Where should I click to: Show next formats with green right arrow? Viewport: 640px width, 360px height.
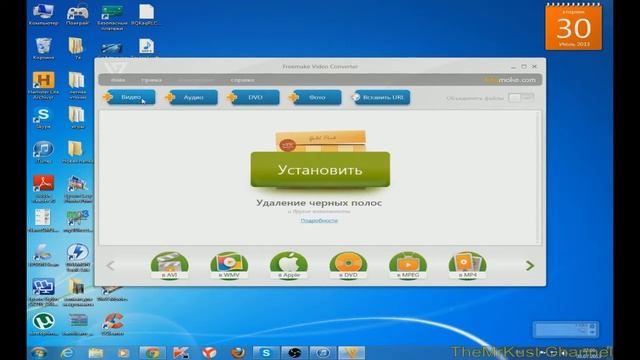(x=530, y=266)
